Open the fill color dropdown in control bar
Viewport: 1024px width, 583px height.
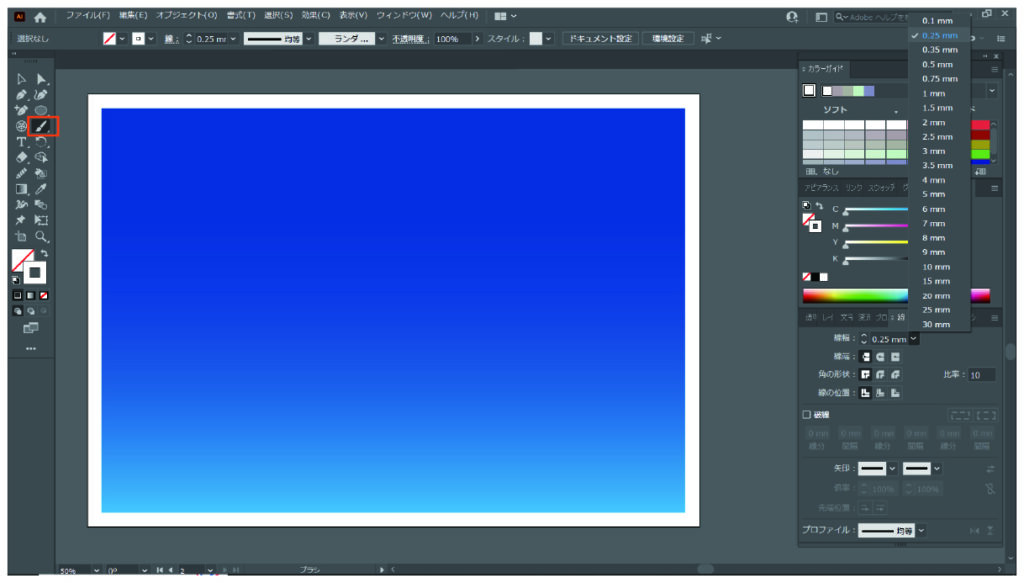tap(121, 39)
